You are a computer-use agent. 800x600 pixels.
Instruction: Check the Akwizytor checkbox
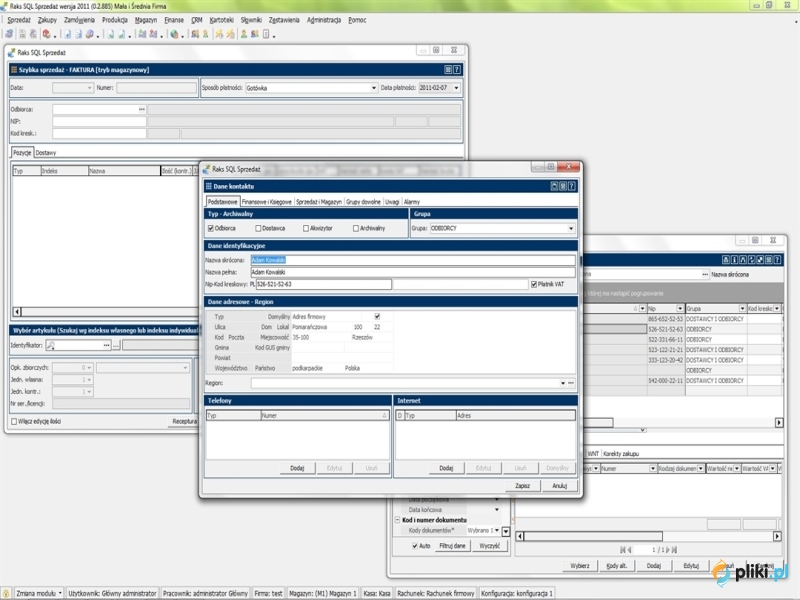click(306, 229)
